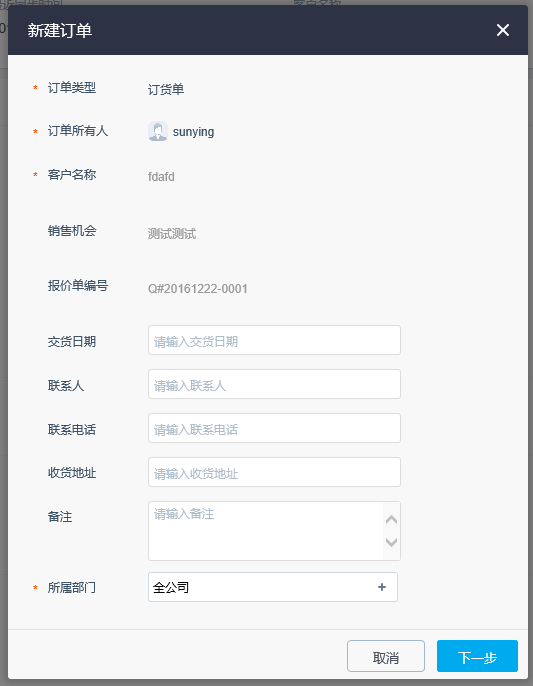Click the 新建订单 dialog title
The width and height of the screenshot is (533, 686).
coord(60,30)
